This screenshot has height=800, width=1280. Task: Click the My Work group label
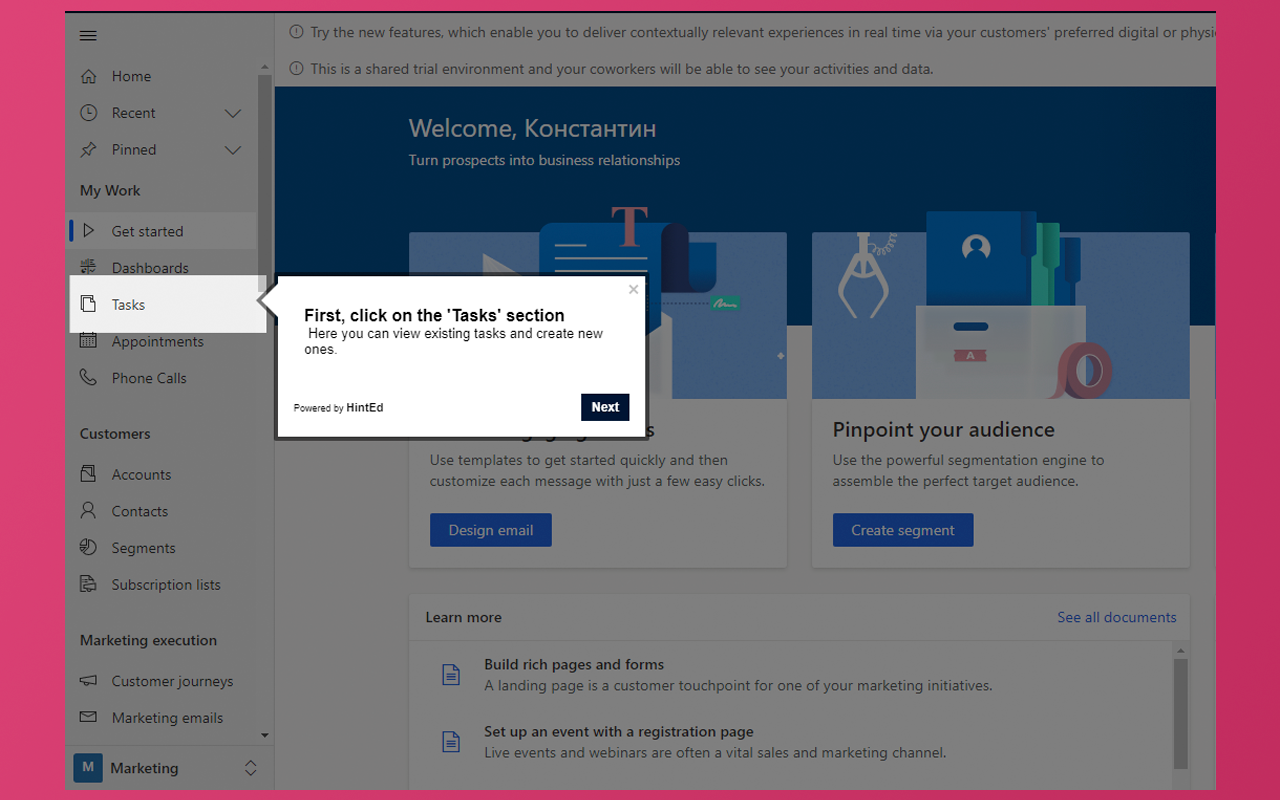[x=110, y=190]
